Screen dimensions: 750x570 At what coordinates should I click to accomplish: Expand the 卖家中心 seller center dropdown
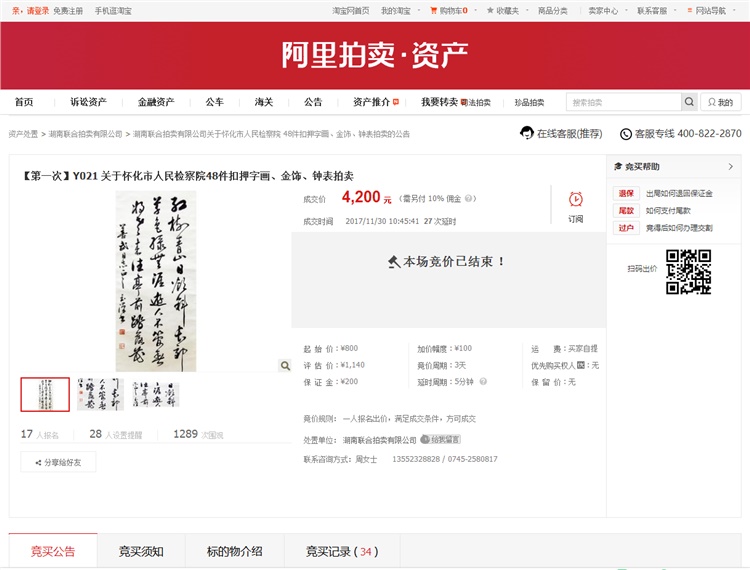604,10
